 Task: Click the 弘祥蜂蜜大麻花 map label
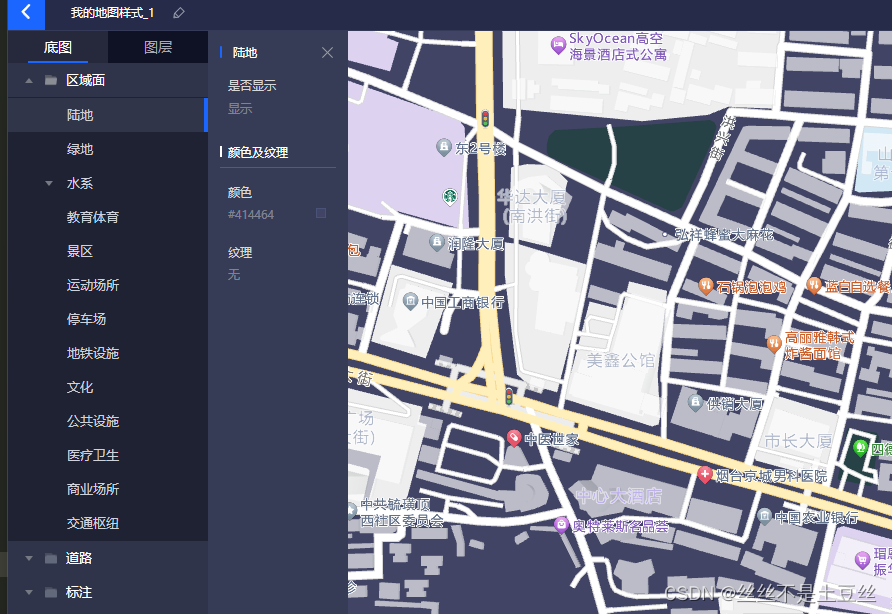point(724,234)
